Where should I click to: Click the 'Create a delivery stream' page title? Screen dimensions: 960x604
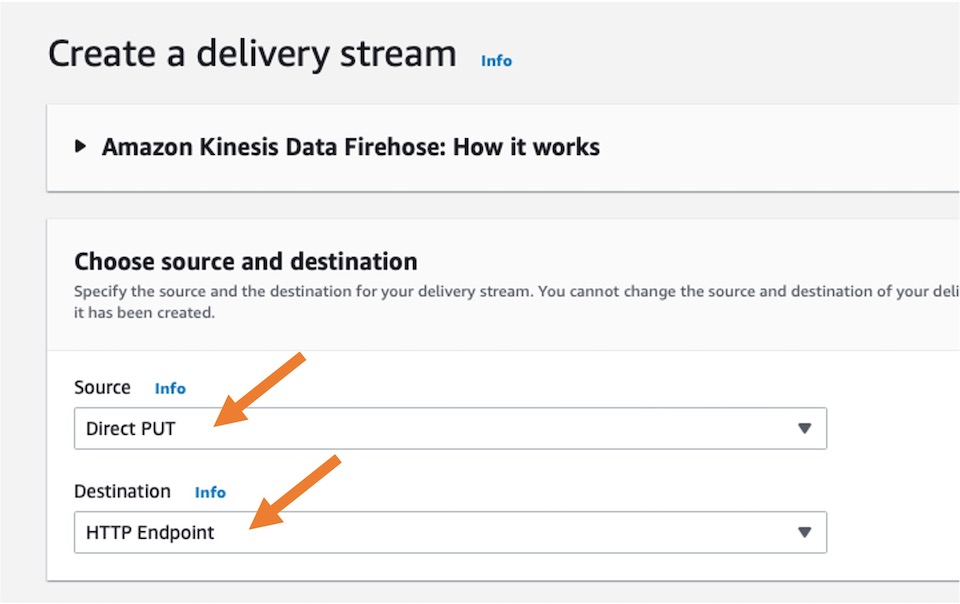(252, 54)
